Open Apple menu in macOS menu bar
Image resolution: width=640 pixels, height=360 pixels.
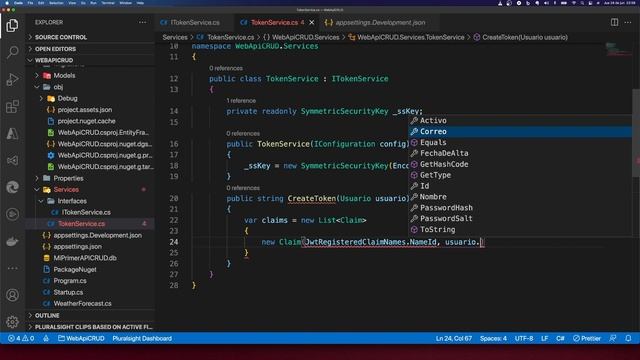pyautogui.click(x=7, y=3)
